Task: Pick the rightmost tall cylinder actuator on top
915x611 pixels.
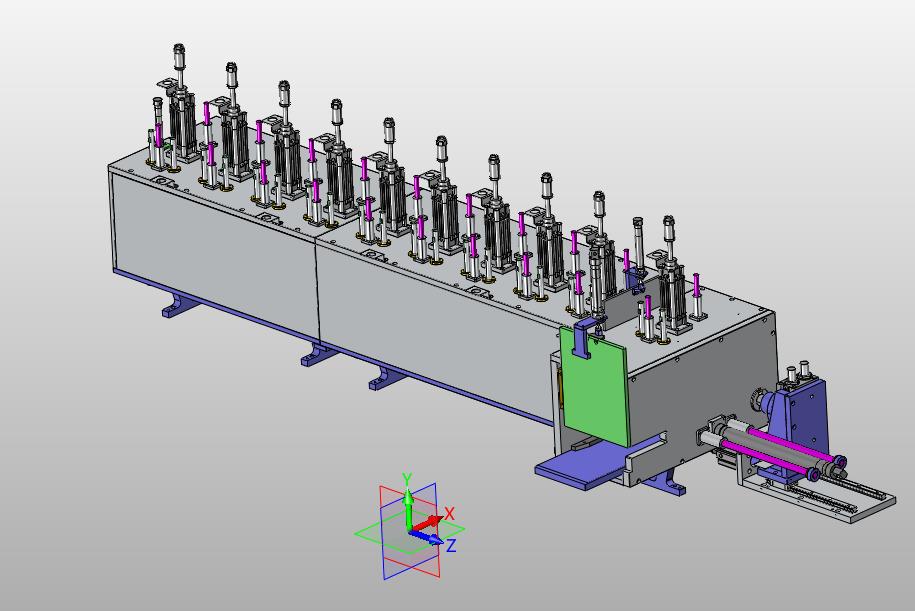Action: tap(672, 274)
